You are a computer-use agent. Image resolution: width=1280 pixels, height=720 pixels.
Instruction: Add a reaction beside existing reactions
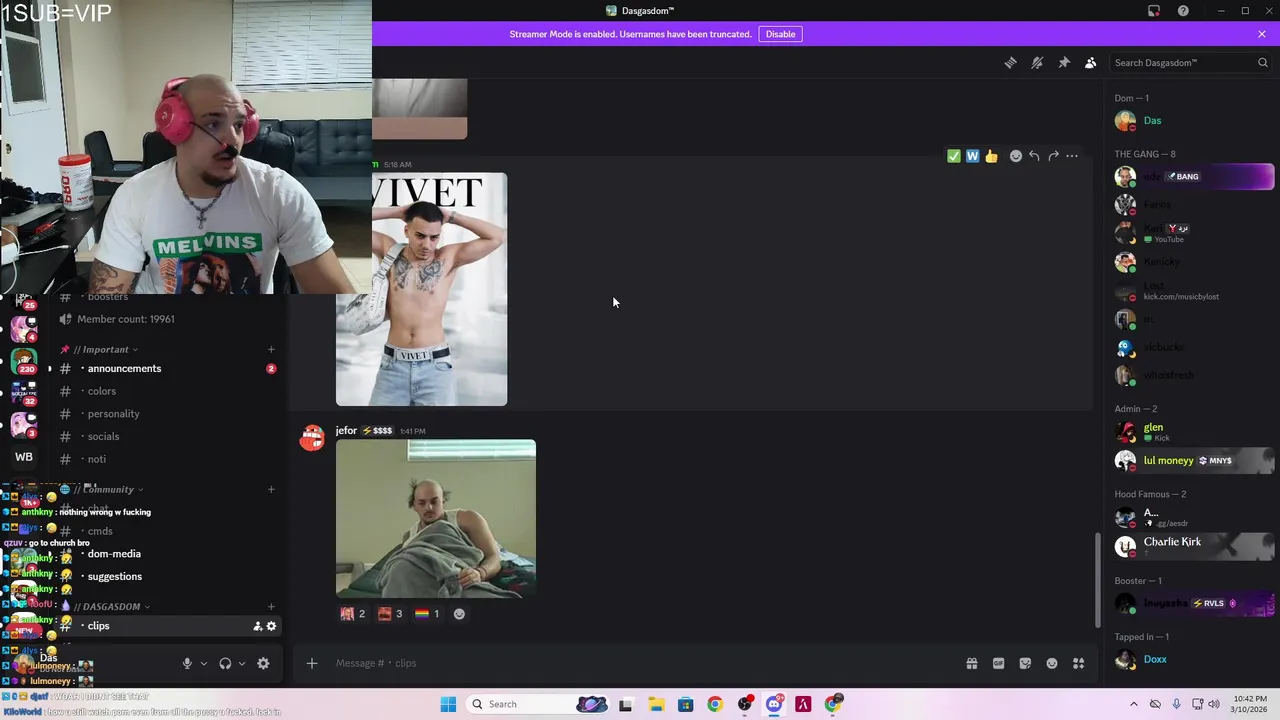(459, 614)
